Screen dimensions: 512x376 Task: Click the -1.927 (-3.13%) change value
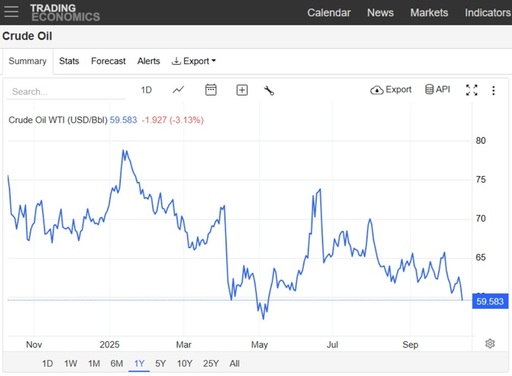click(x=173, y=120)
